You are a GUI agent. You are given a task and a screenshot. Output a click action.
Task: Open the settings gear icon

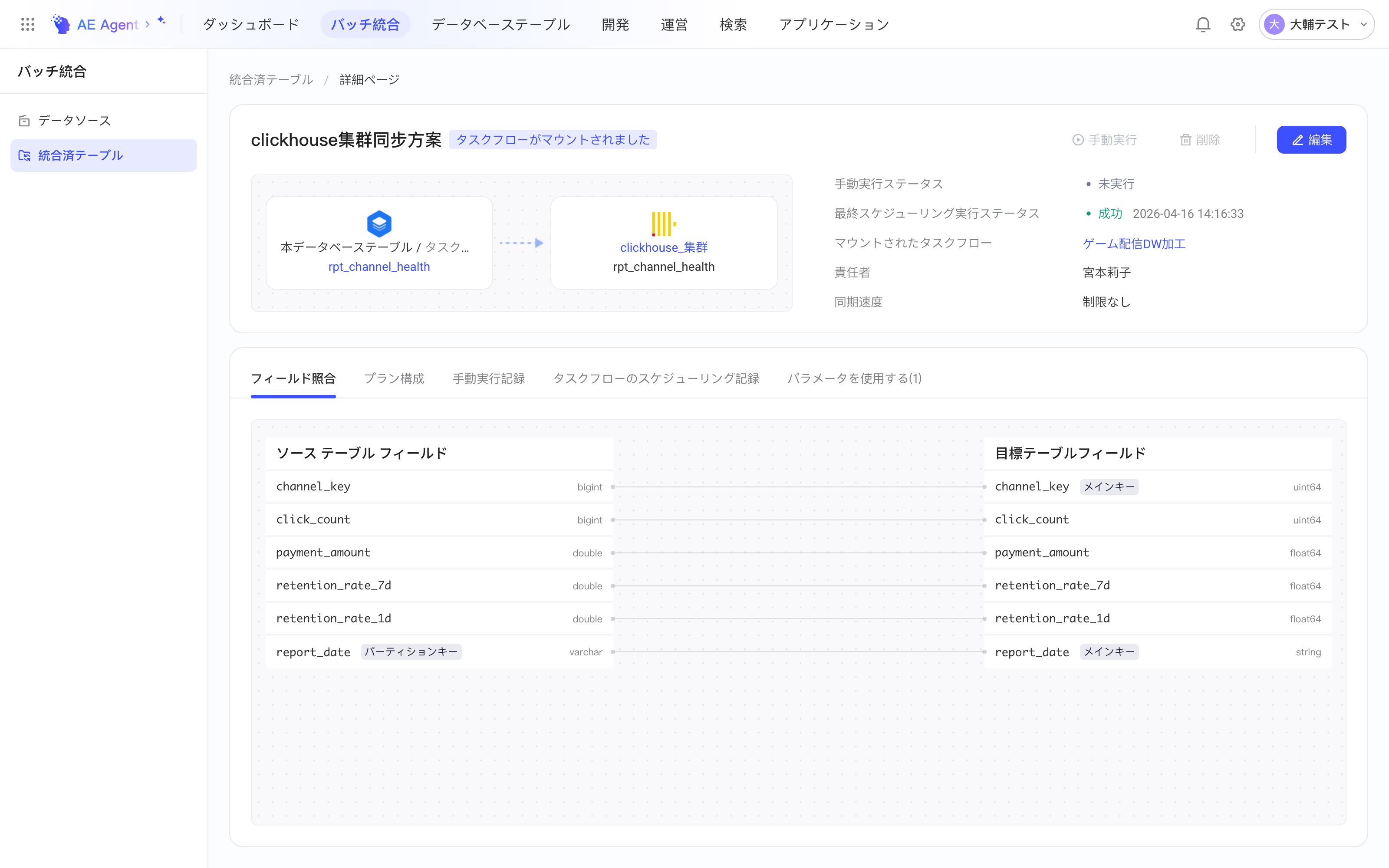click(x=1238, y=24)
